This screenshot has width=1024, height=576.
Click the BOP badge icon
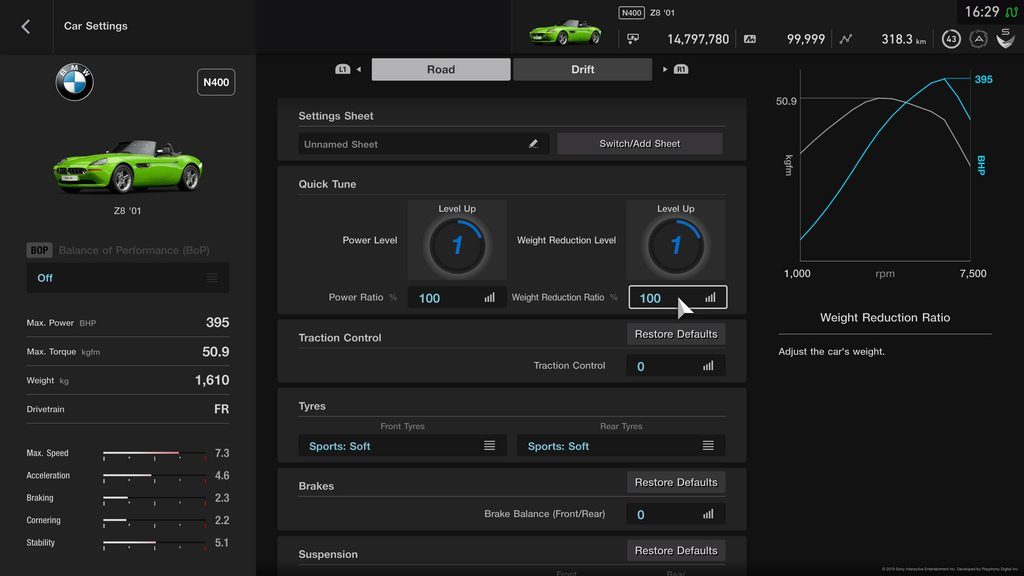click(39, 250)
